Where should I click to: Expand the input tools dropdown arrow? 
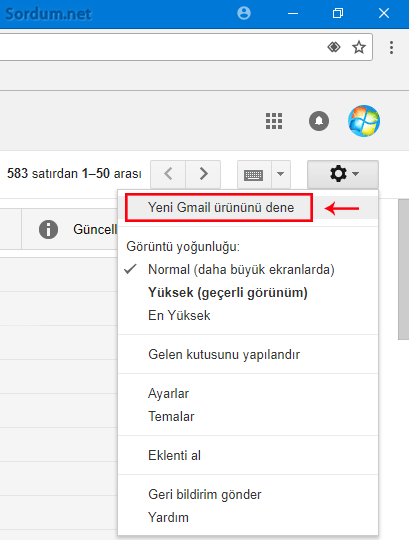coord(281,174)
